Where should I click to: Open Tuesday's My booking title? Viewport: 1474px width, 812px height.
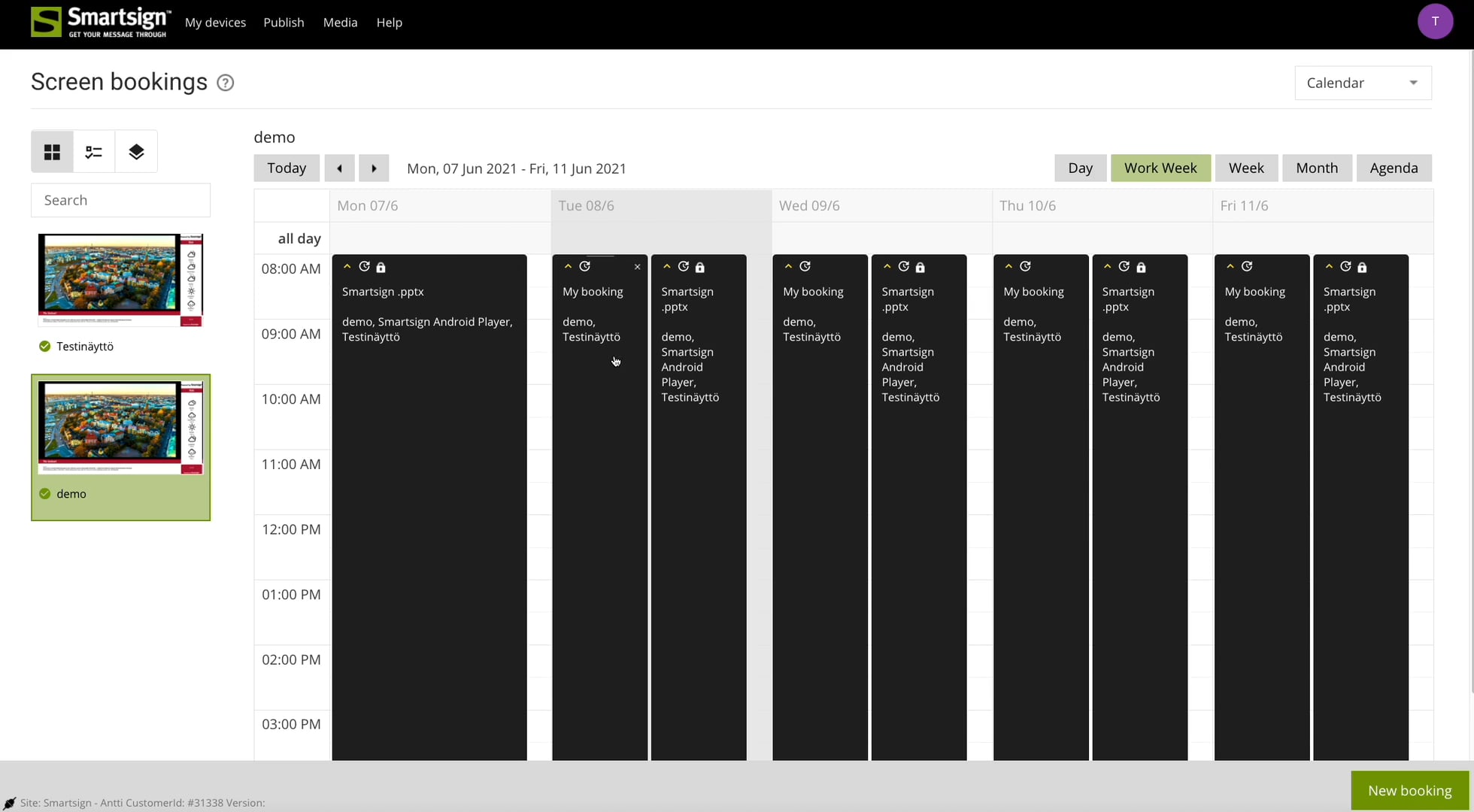coord(593,292)
